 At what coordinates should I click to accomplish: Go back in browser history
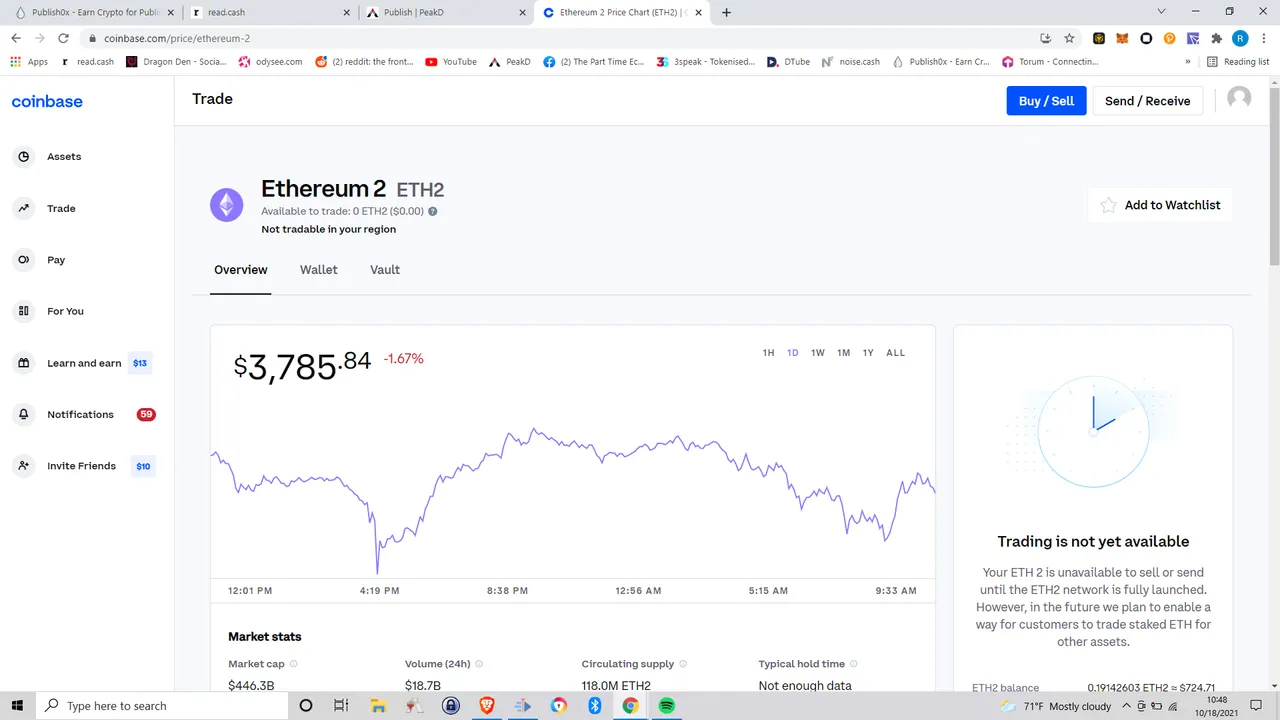tap(16, 38)
